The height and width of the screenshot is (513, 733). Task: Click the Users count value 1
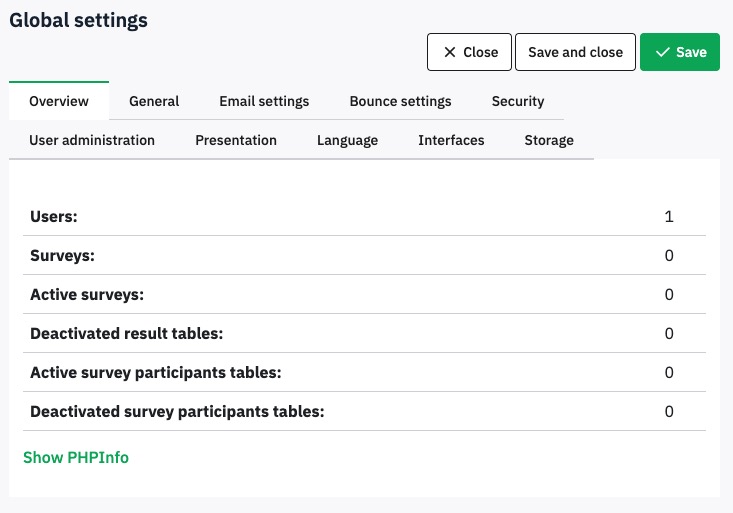tap(669, 217)
